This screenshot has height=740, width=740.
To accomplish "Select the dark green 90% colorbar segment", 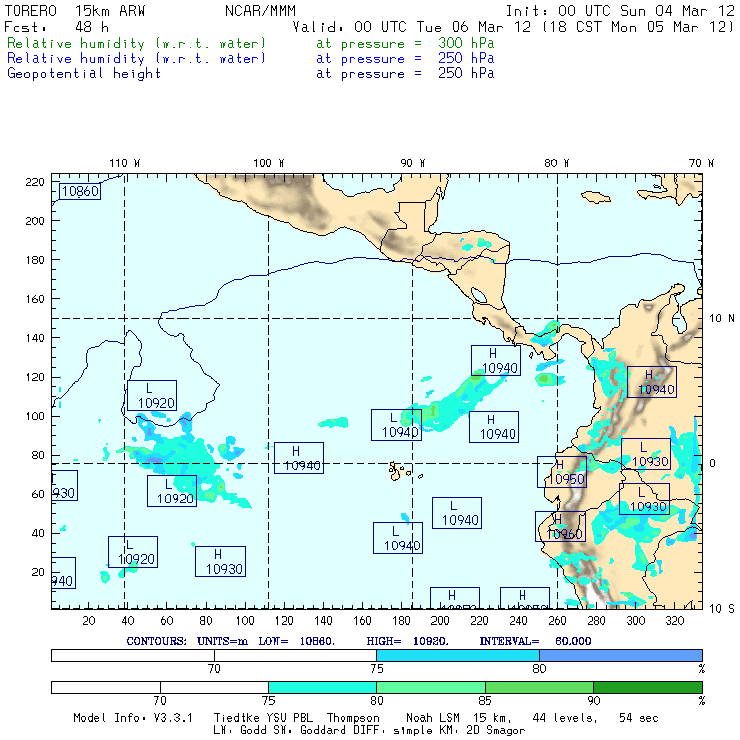I will pyautogui.click(x=647, y=687).
